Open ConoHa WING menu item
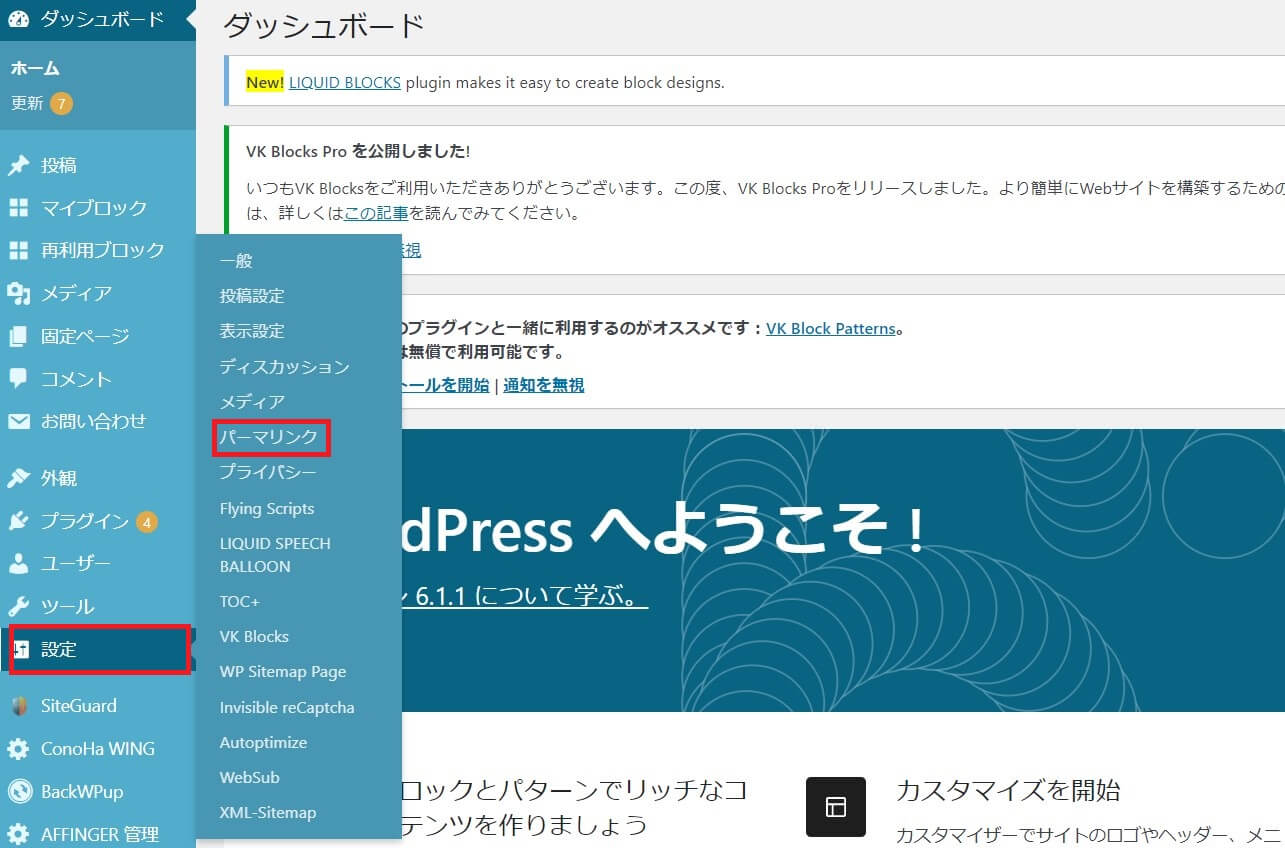The height and width of the screenshot is (848, 1285). coord(98,749)
